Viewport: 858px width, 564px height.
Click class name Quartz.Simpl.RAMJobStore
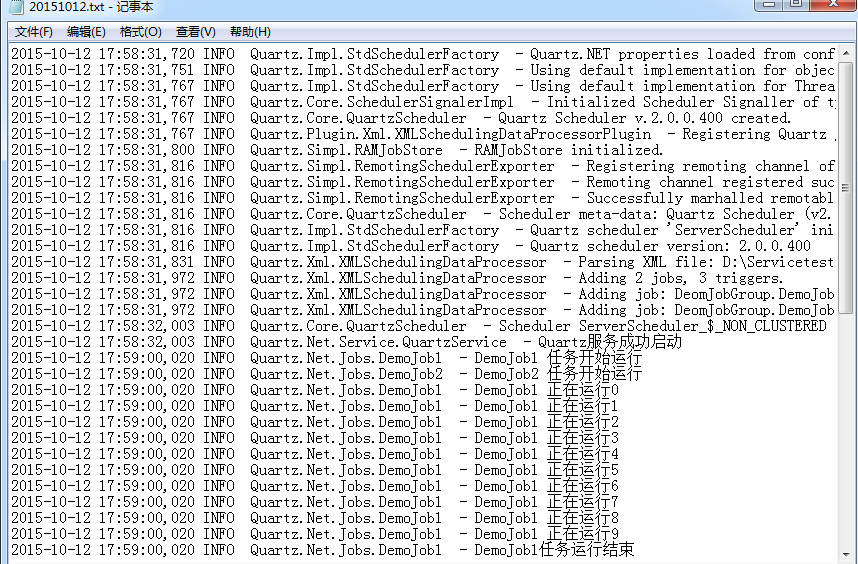[x=346, y=150]
